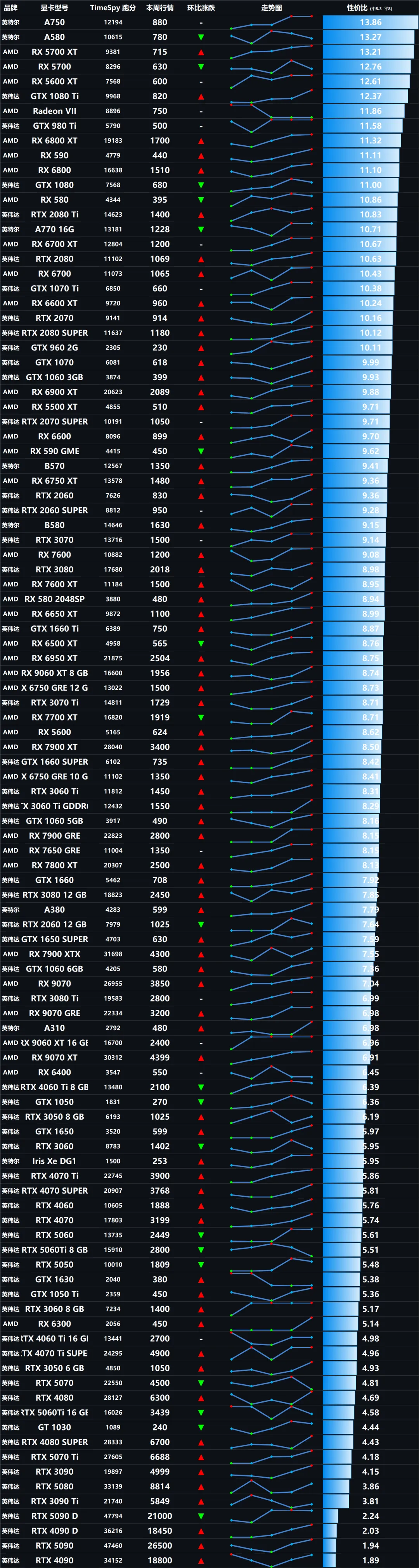The width and height of the screenshot is (419, 1568).
Task: Click the 英特尔 brand label in the B580 row
Action: pyautogui.click(x=10, y=525)
